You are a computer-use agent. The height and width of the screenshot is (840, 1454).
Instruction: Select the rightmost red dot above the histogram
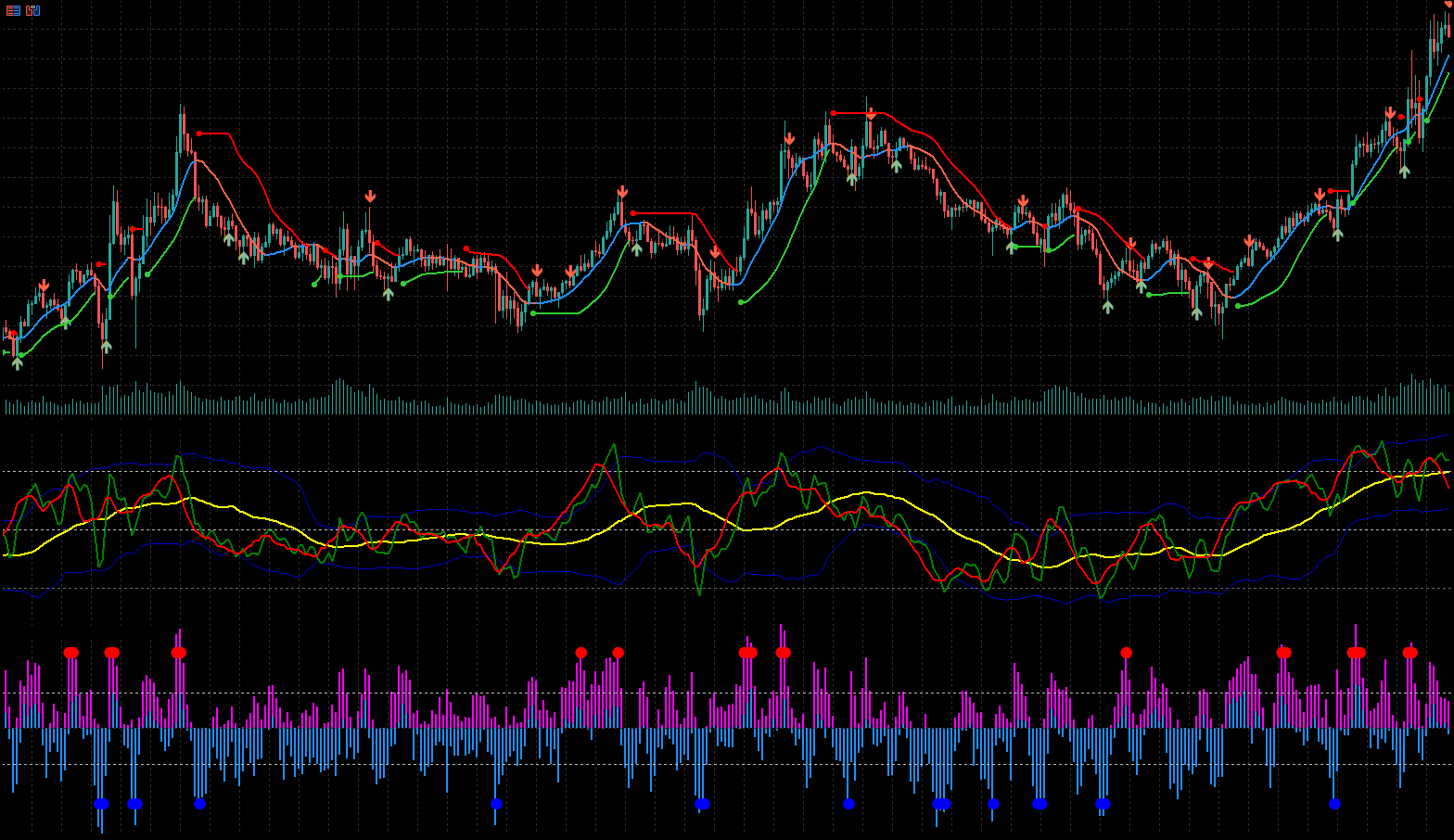coord(1410,653)
